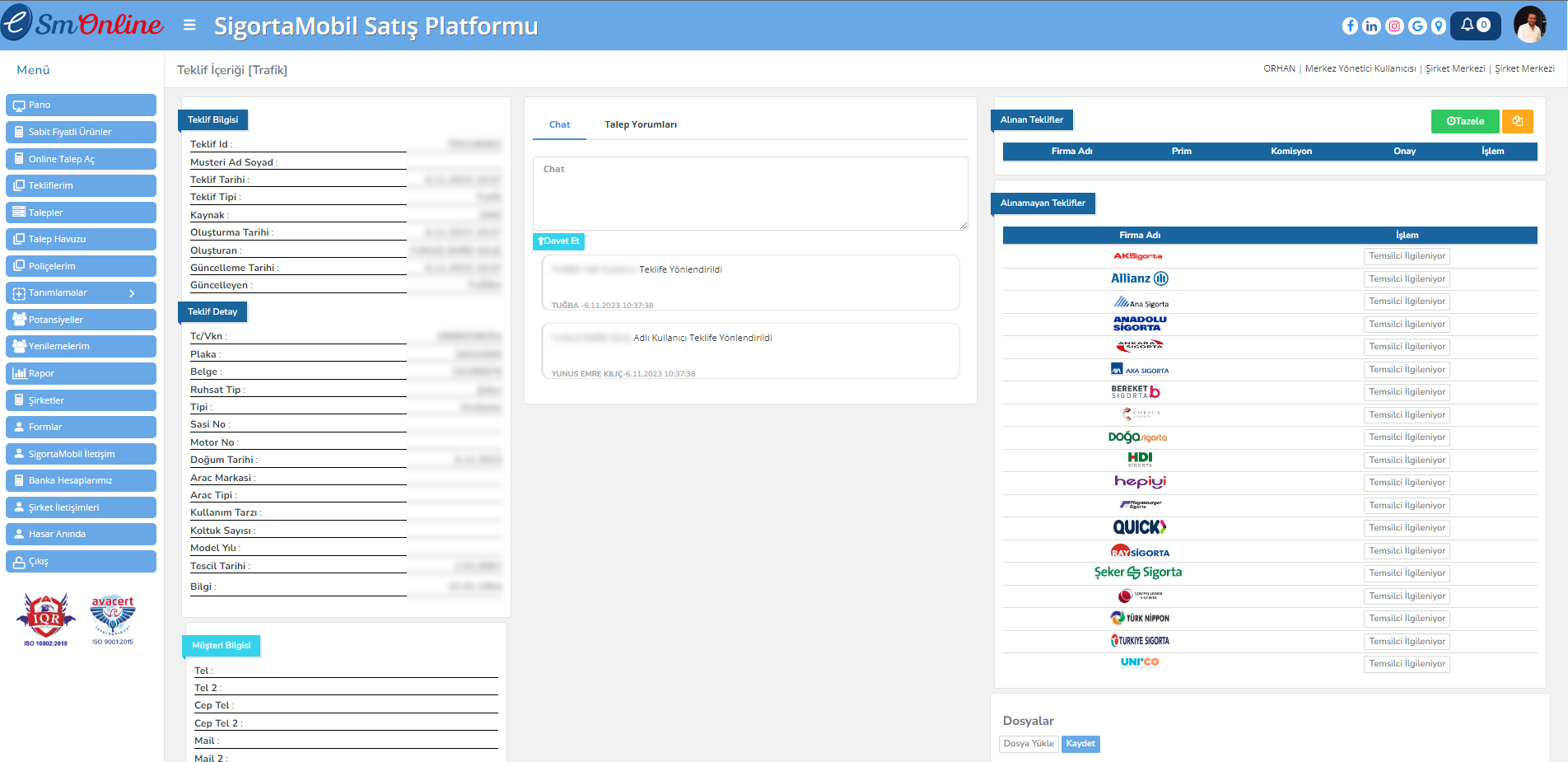Click the Şirket Merkezi breadcrumb at far right

(x=1524, y=69)
